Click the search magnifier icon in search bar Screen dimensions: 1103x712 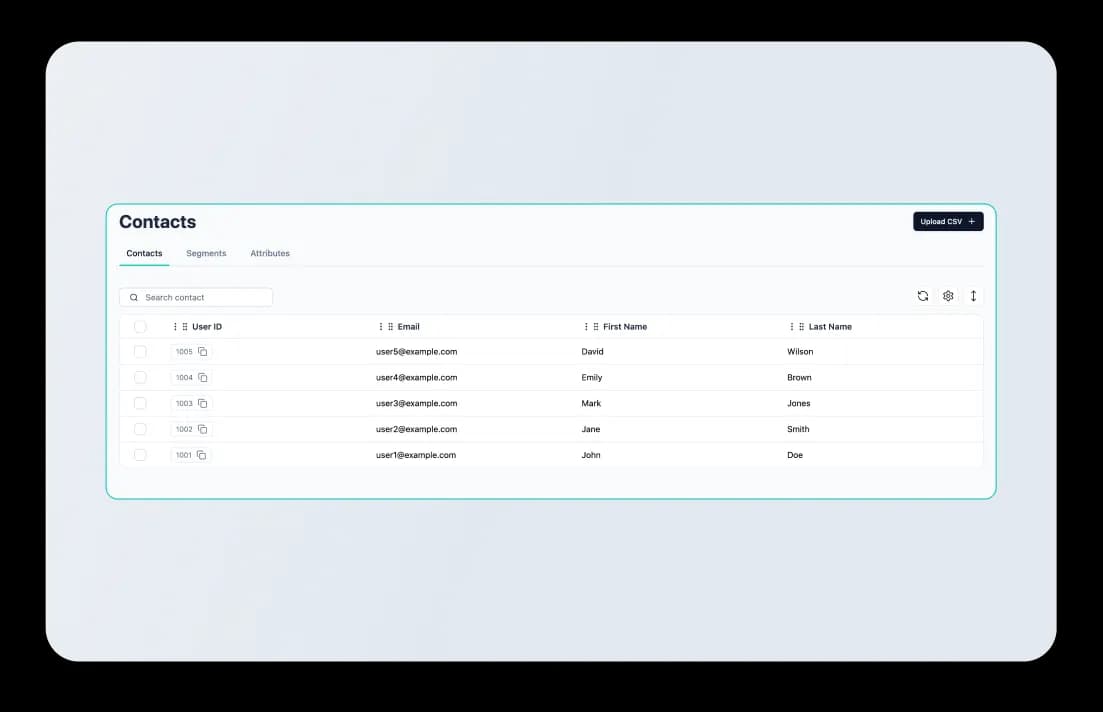point(134,297)
